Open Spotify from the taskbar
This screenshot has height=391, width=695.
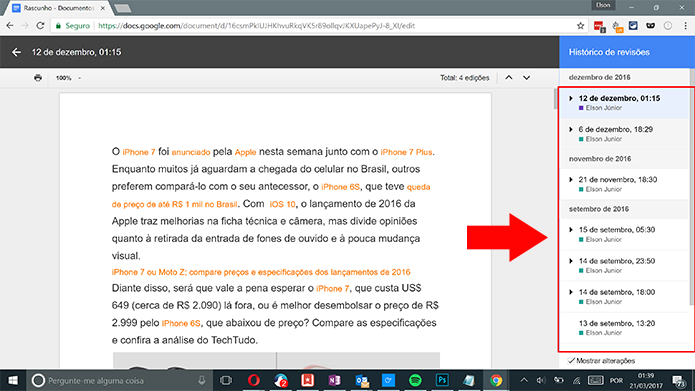click(415, 380)
